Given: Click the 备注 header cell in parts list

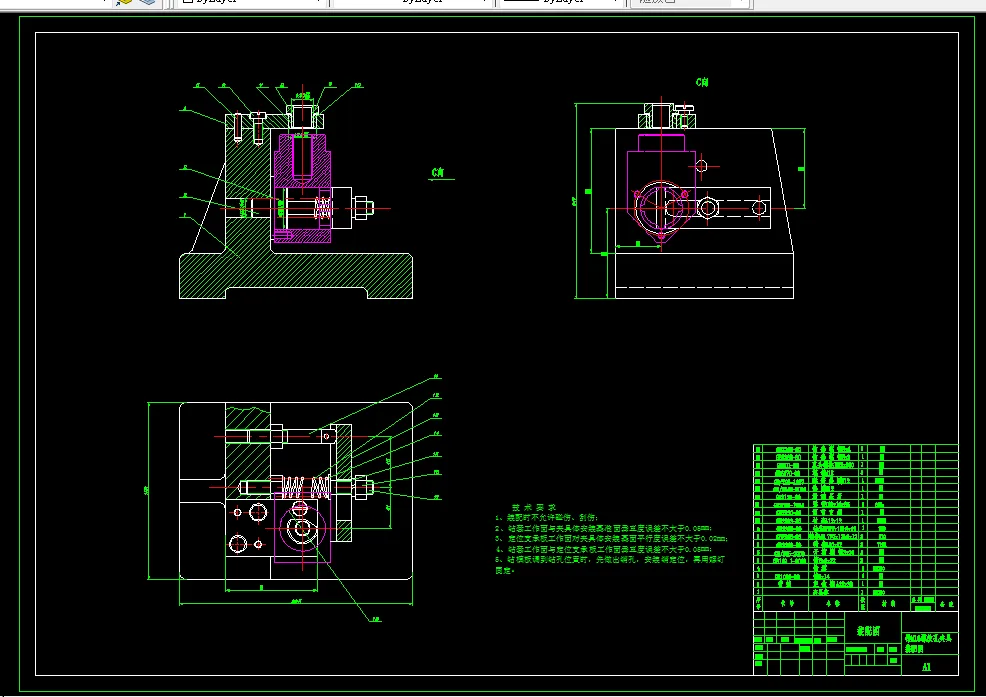Looking at the screenshot, I should click(946, 603).
